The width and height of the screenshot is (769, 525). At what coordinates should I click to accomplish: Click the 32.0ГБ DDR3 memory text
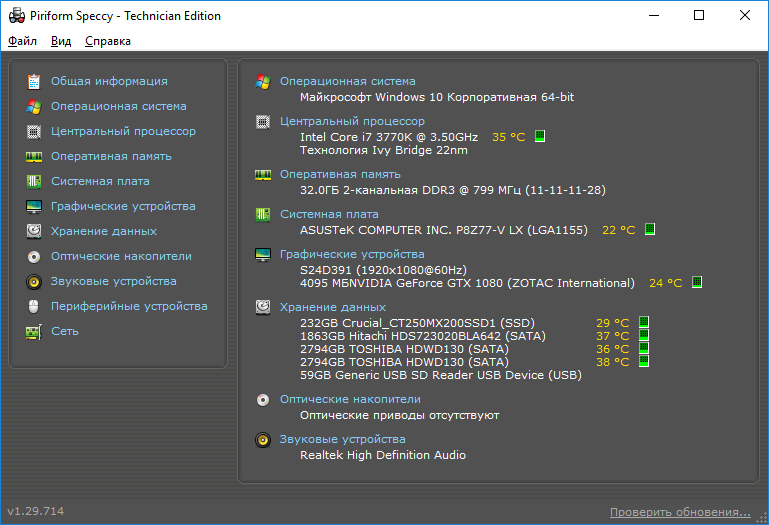(x=453, y=190)
